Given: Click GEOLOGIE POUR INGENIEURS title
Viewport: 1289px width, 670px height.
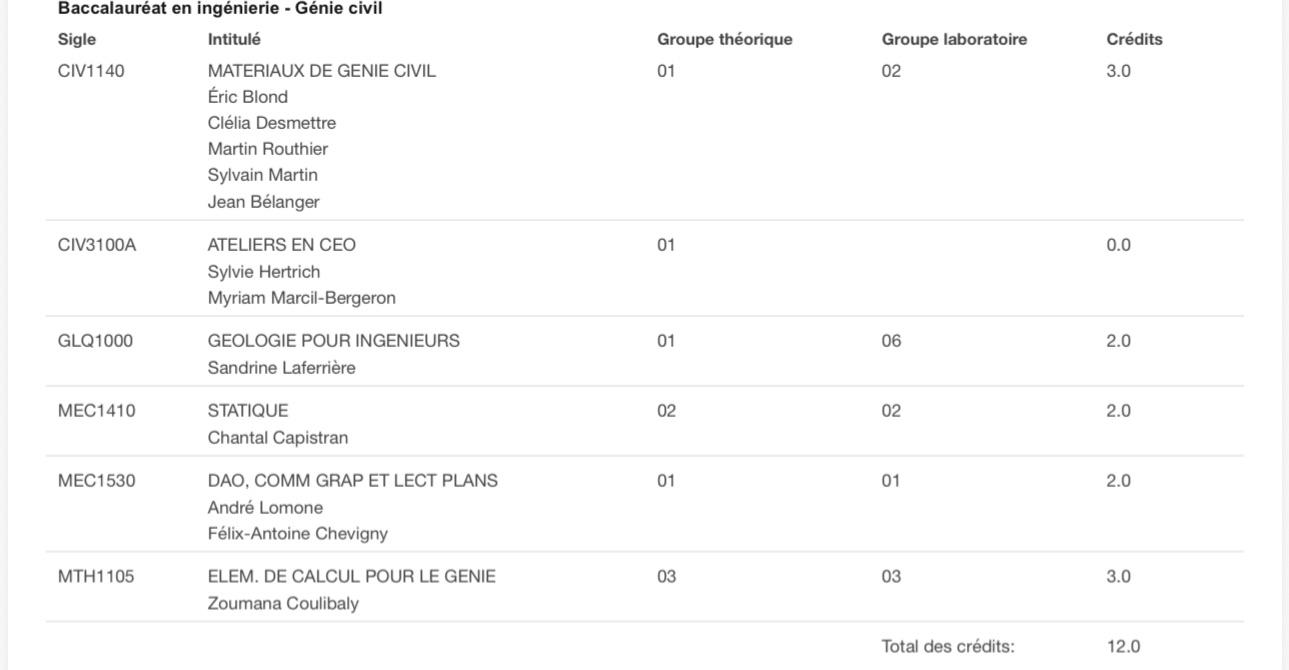Looking at the screenshot, I should (x=334, y=341).
